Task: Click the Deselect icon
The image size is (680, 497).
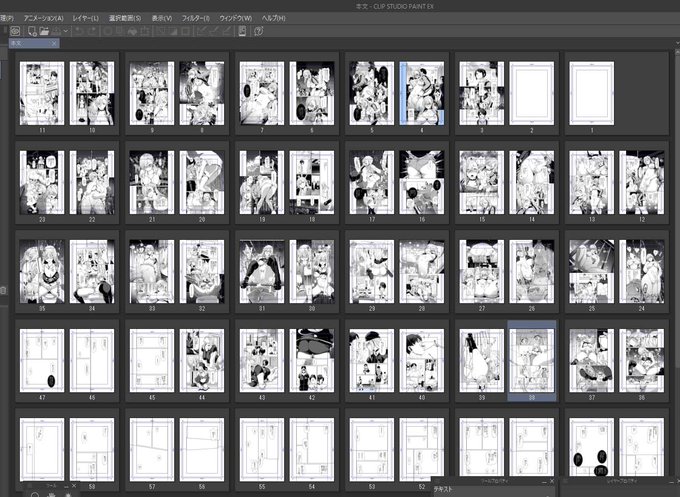Action: coord(161,31)
